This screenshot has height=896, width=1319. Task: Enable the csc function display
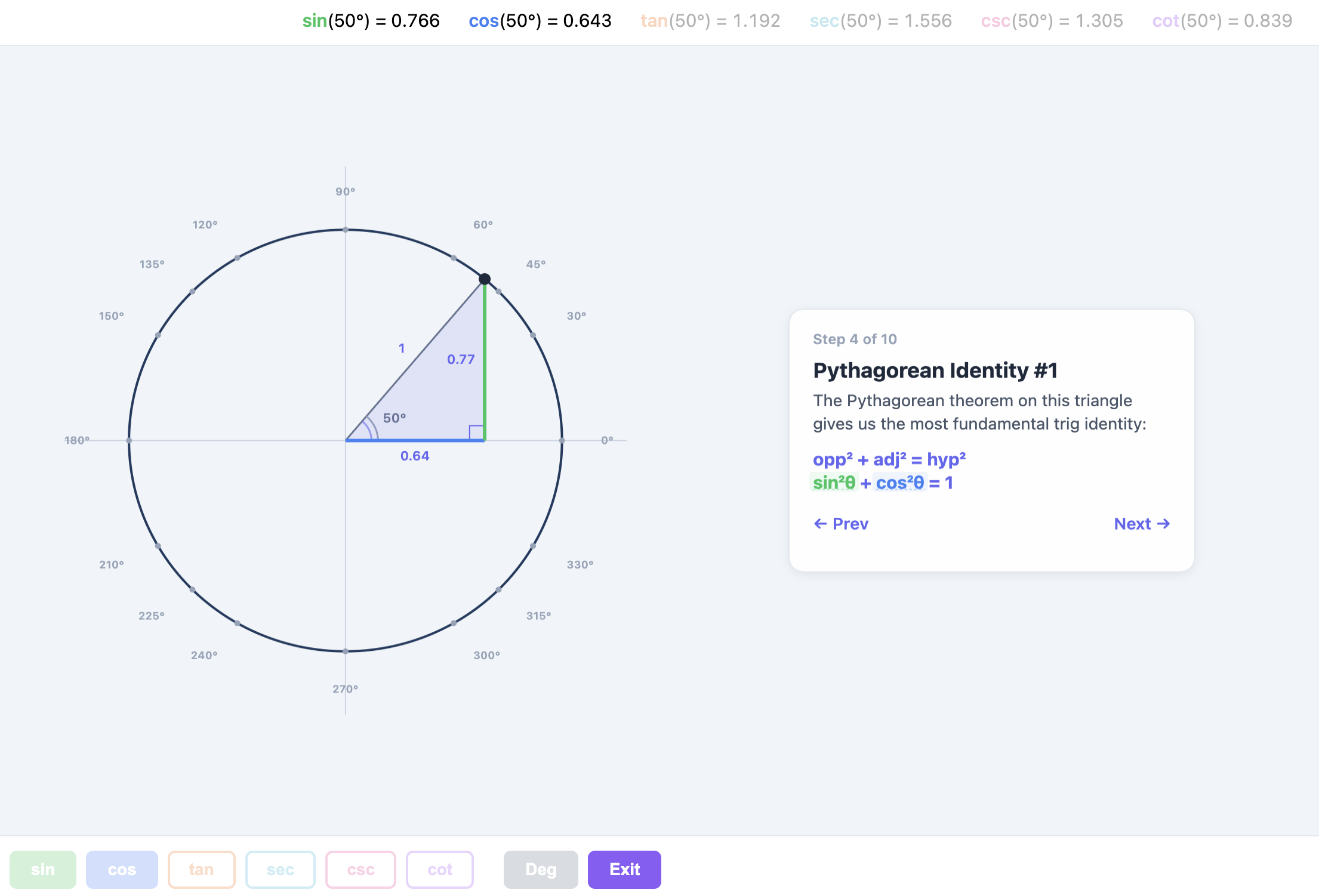coord(360,869)
